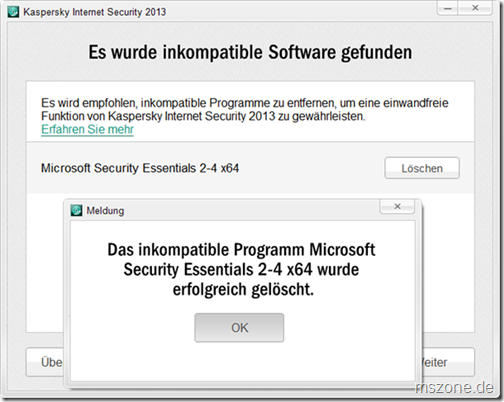Close the Meldung dialog with X
Viewport: 504px width, 402px height.
click(397, 207)
